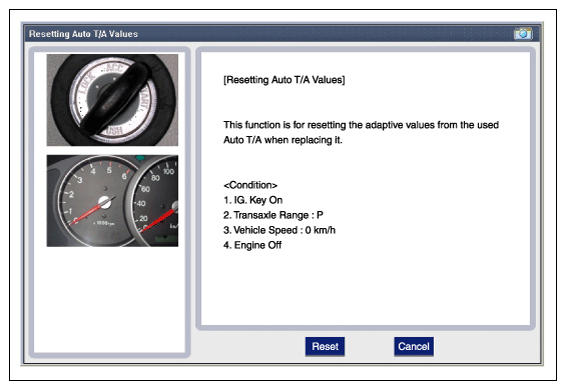This screenshot has width=566, height=390.
Task: Click the 'Resetting Auto T/A Values' window title
Action: 83,34
